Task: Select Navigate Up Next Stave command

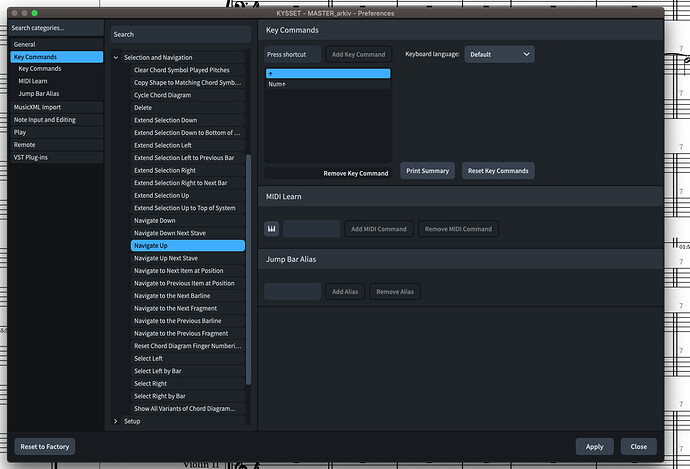Action: click(x=188, y=258)
